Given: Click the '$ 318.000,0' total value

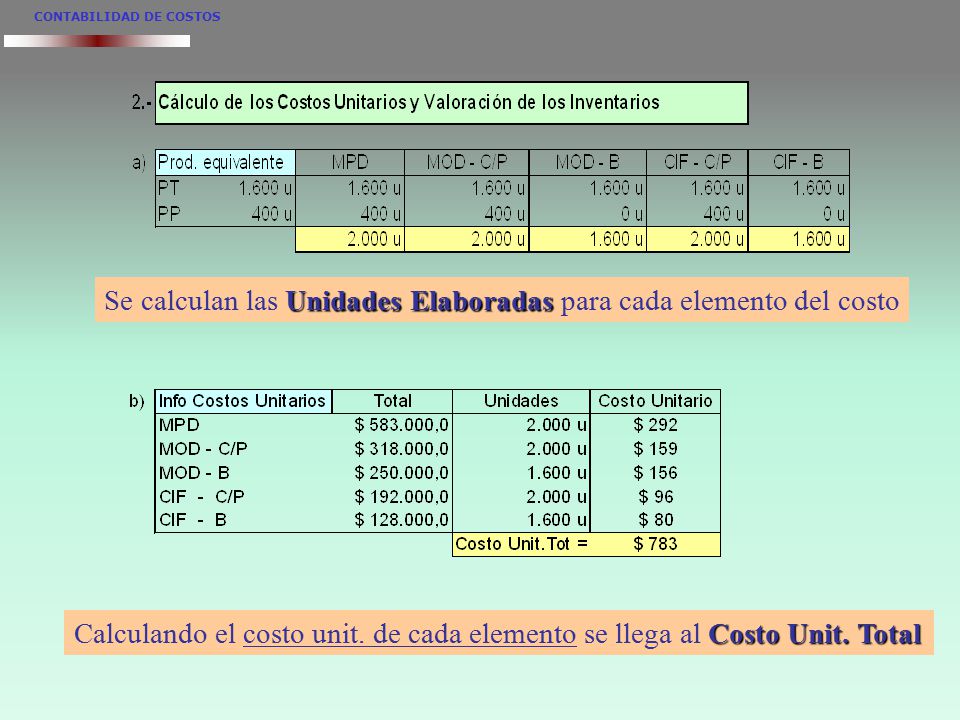Looking at the screenshot, I should coord(402,449).
